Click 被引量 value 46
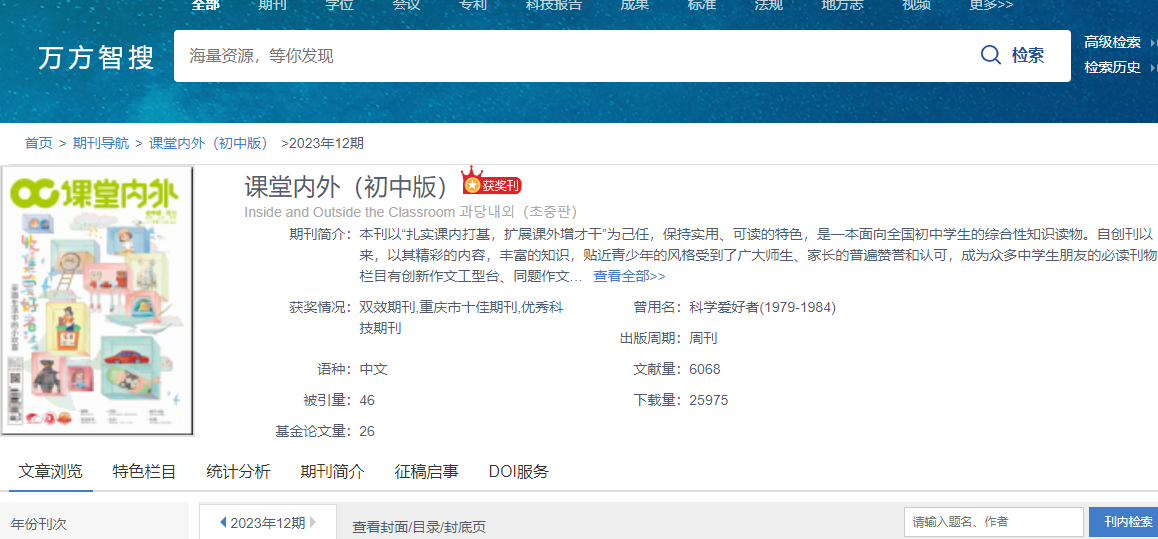This screenshot has width=1158, height=539. point(367,400)
